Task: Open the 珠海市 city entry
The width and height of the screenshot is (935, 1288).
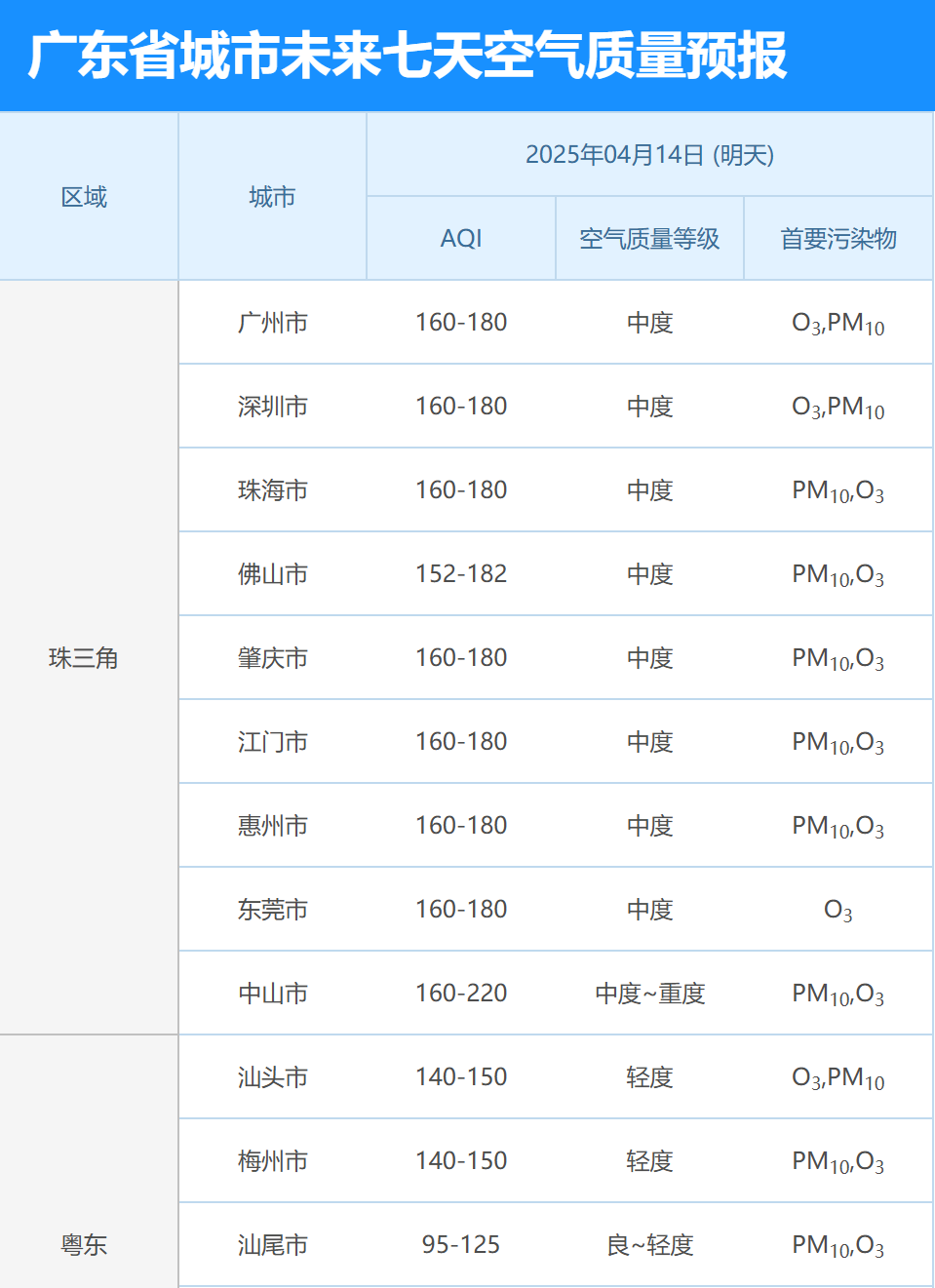Action: pyautogui.click(x=273, y=490)
